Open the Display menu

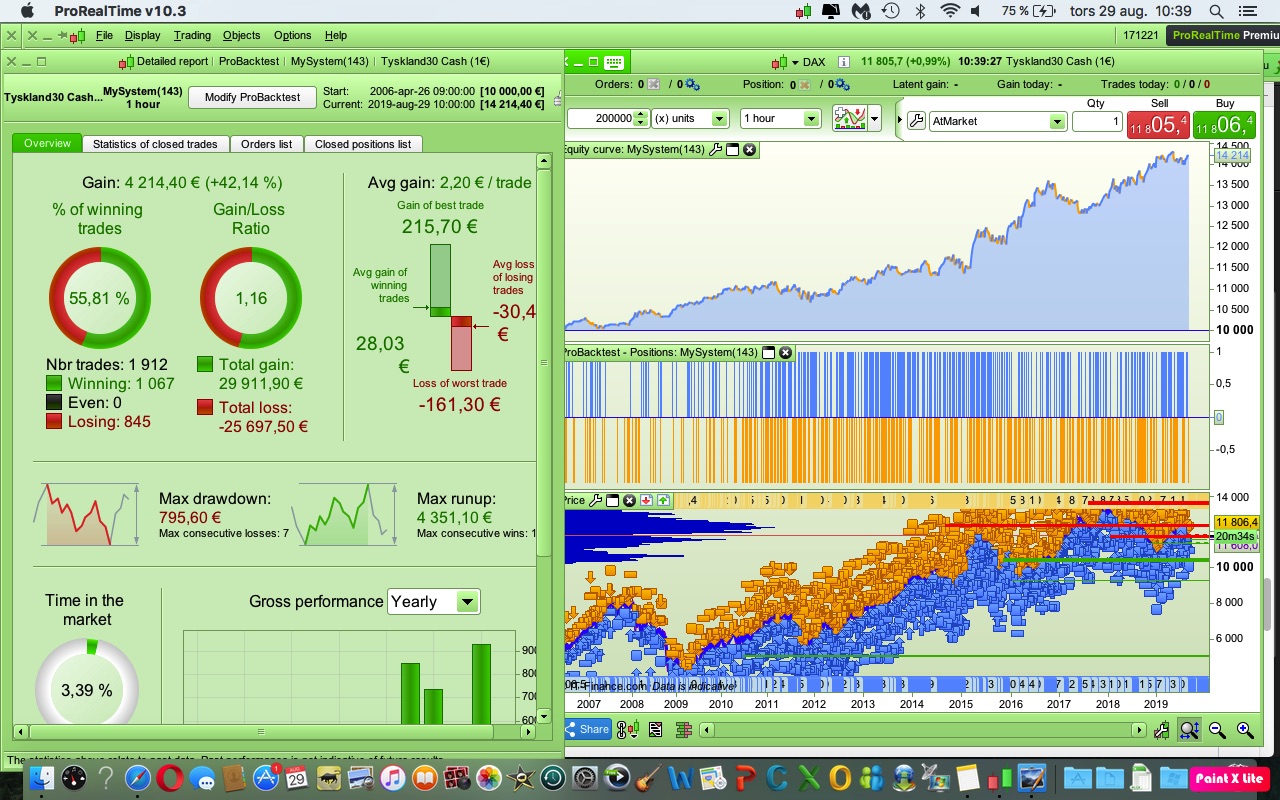pos(142,35)
